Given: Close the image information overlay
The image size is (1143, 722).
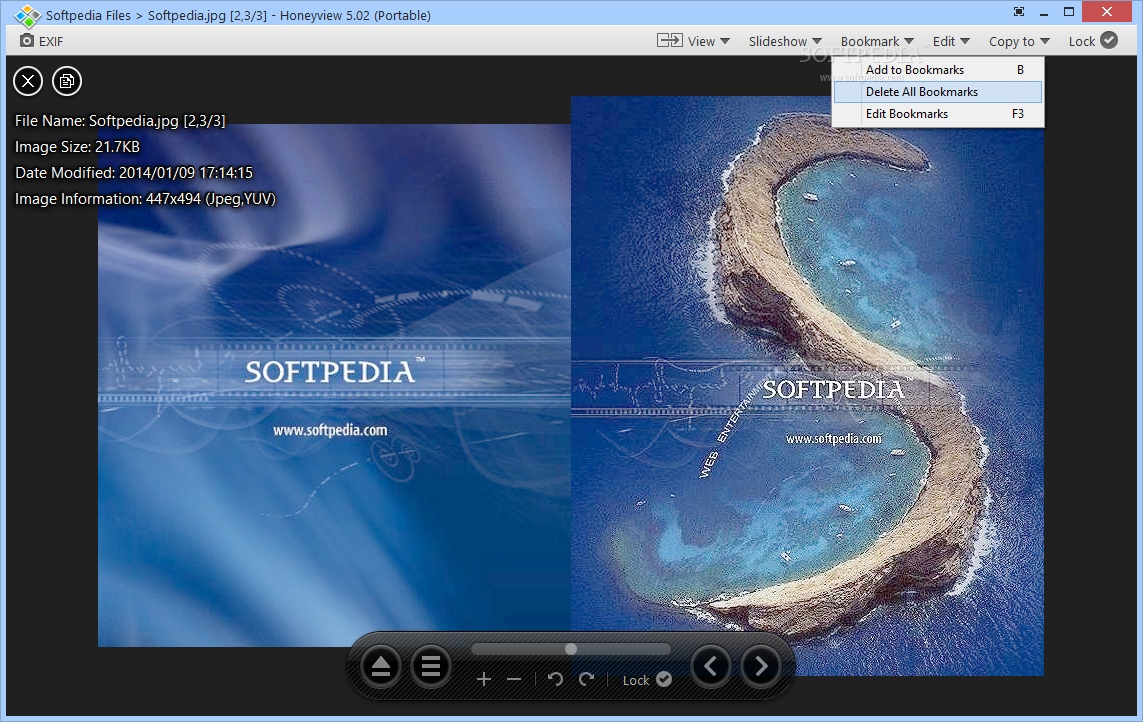Looking at the screenshot, I should [28, 81].
